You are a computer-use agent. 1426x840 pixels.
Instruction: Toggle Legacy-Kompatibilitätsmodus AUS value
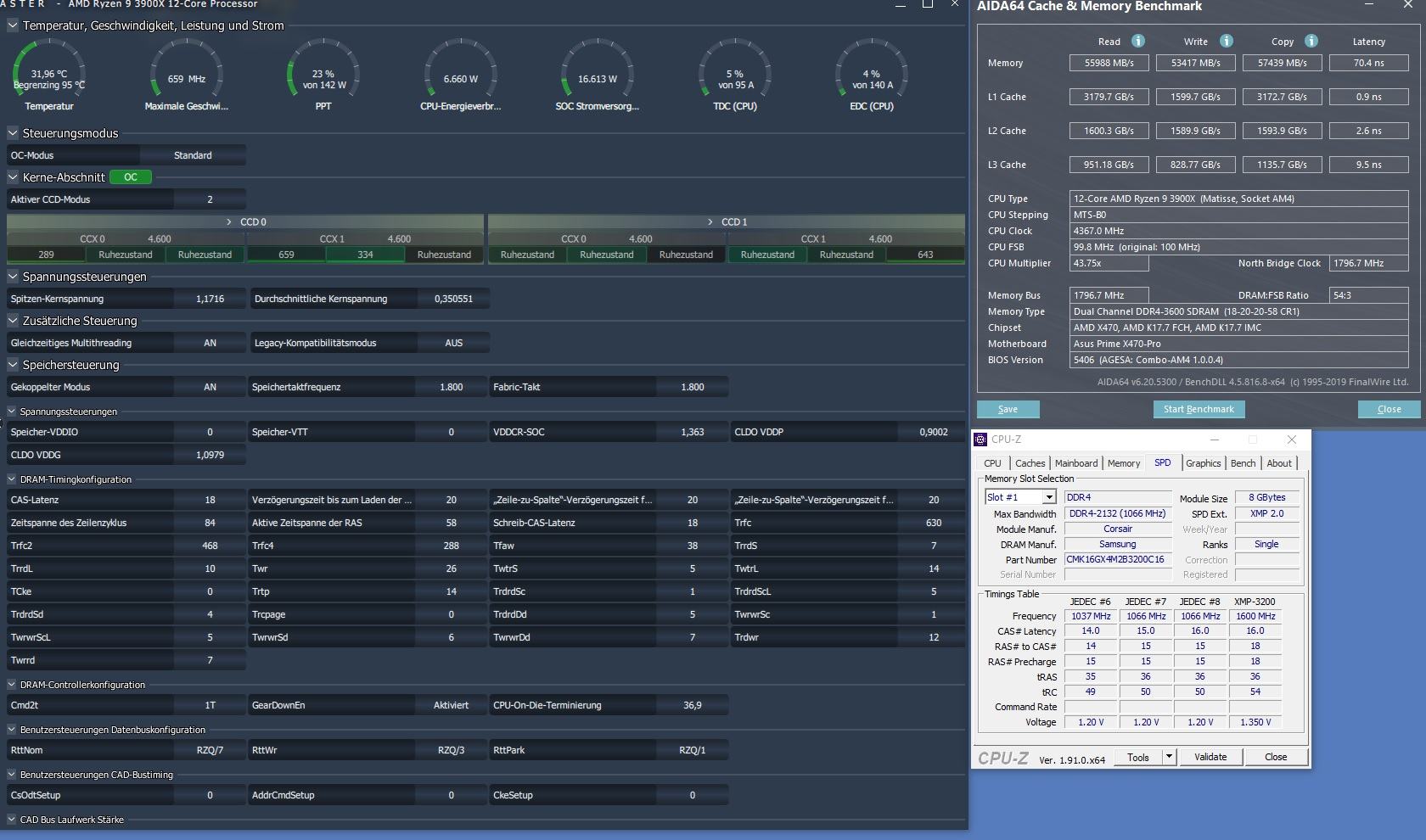[453, 343]
